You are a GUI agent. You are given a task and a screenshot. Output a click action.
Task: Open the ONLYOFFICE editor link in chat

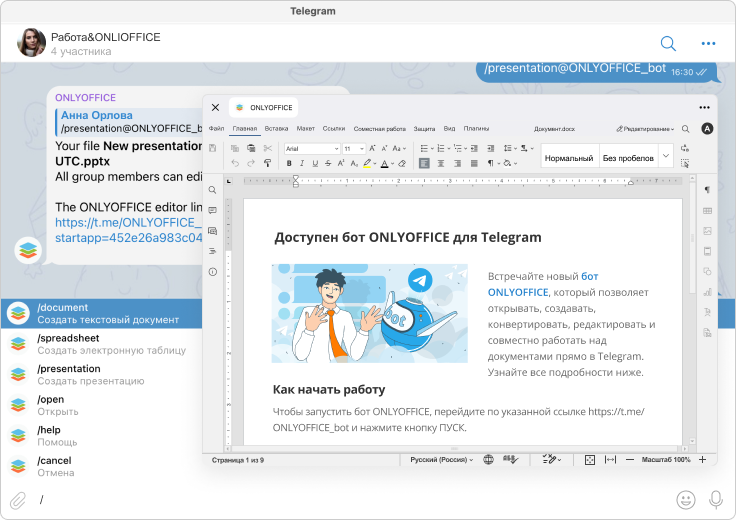point(129,230)
